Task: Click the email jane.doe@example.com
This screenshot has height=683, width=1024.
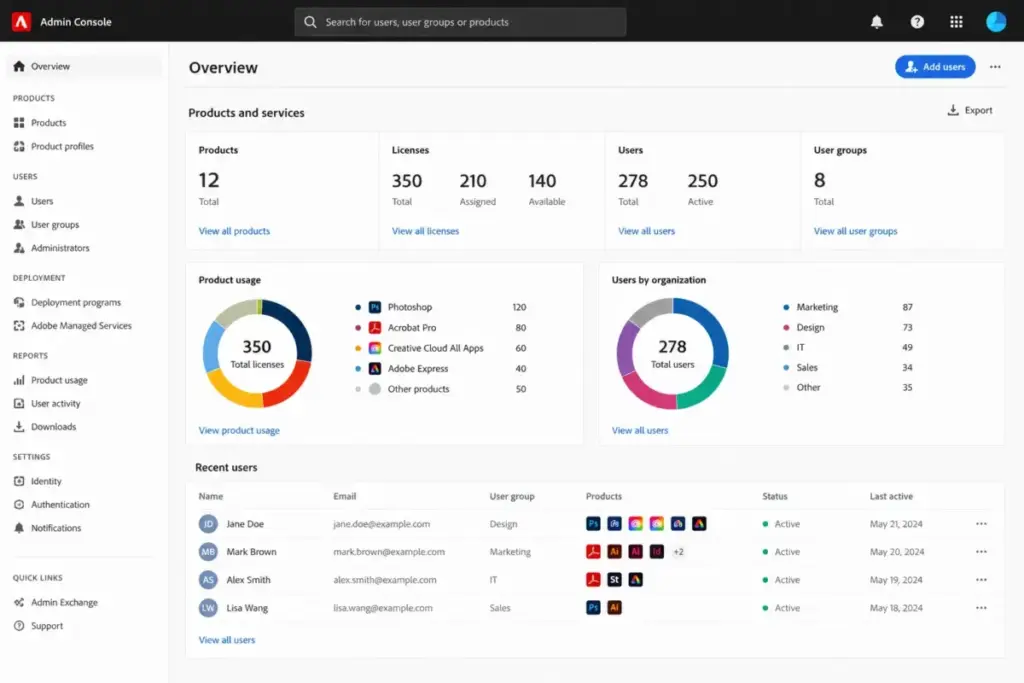Action: [x=381, y=524]
